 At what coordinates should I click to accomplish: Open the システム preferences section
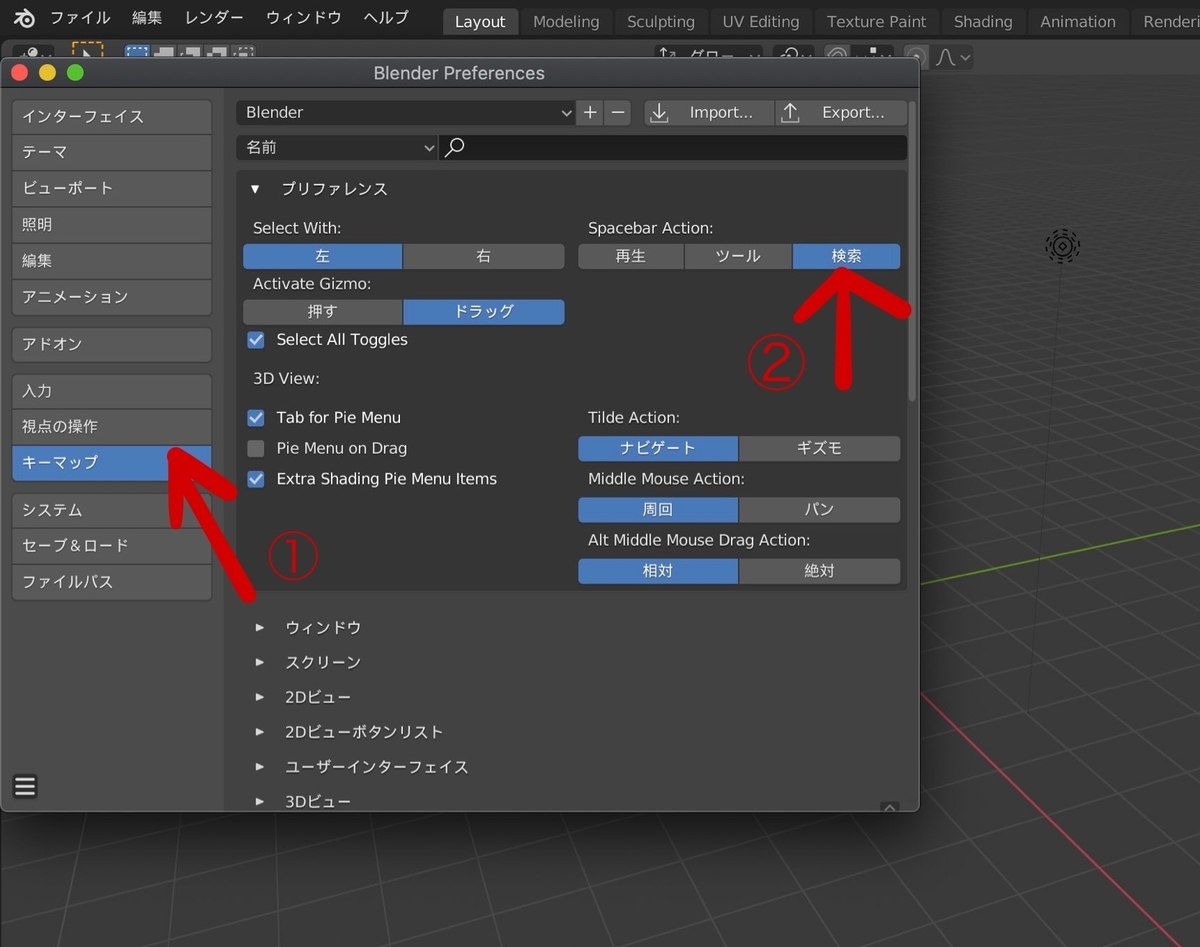[112, 509]
